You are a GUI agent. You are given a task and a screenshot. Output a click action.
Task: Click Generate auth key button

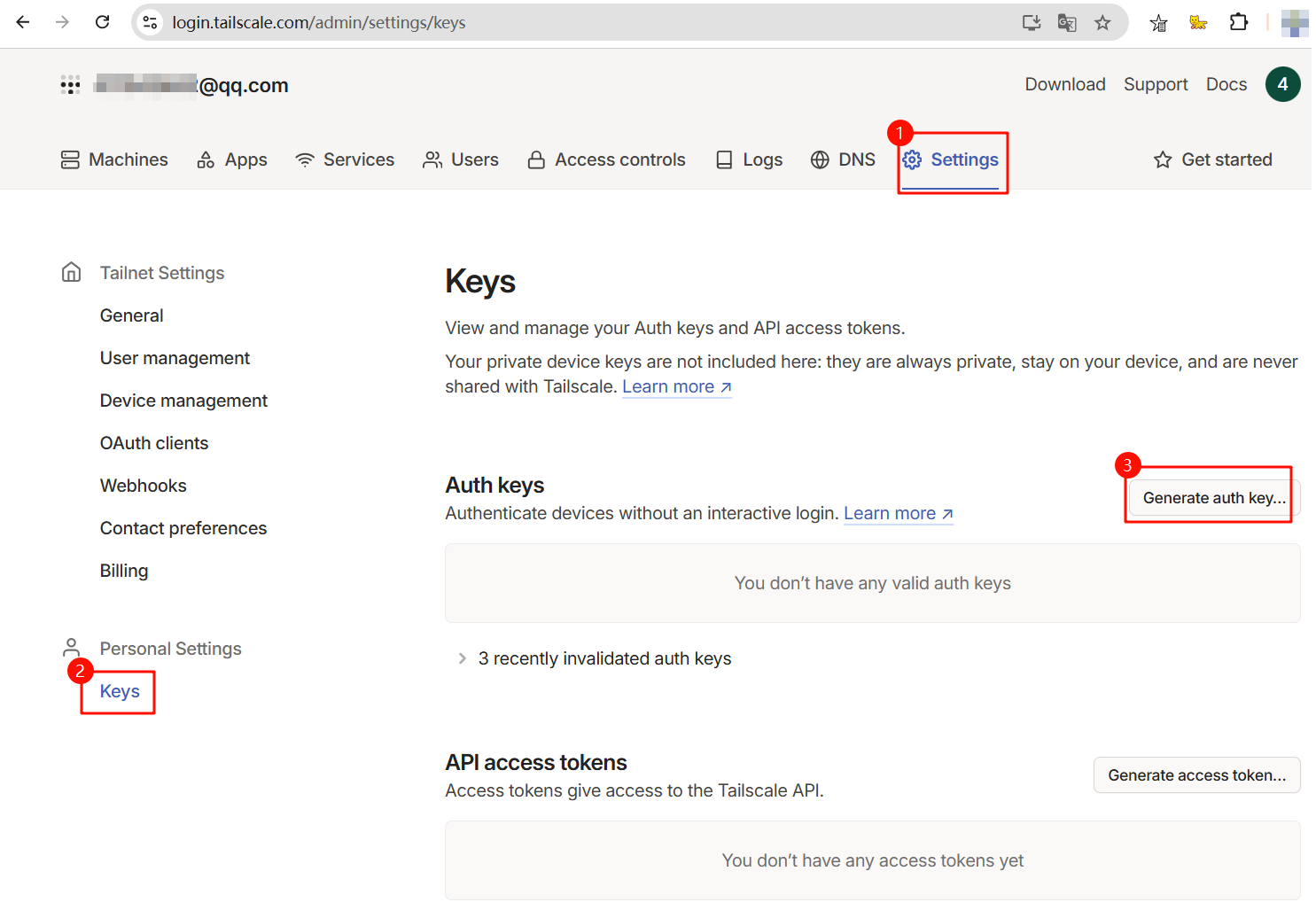pyautogui.click(x=1214, y=498)
